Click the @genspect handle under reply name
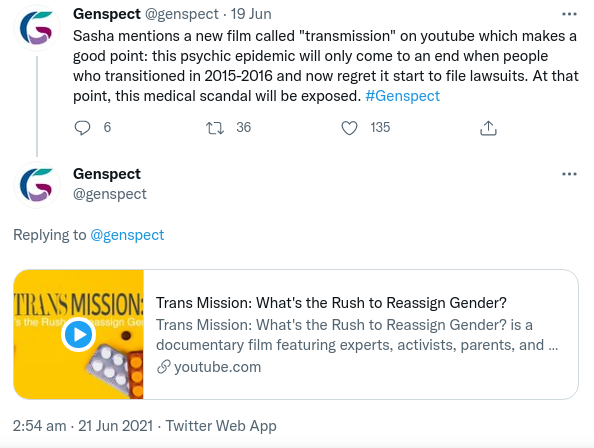 coord(109,194)
